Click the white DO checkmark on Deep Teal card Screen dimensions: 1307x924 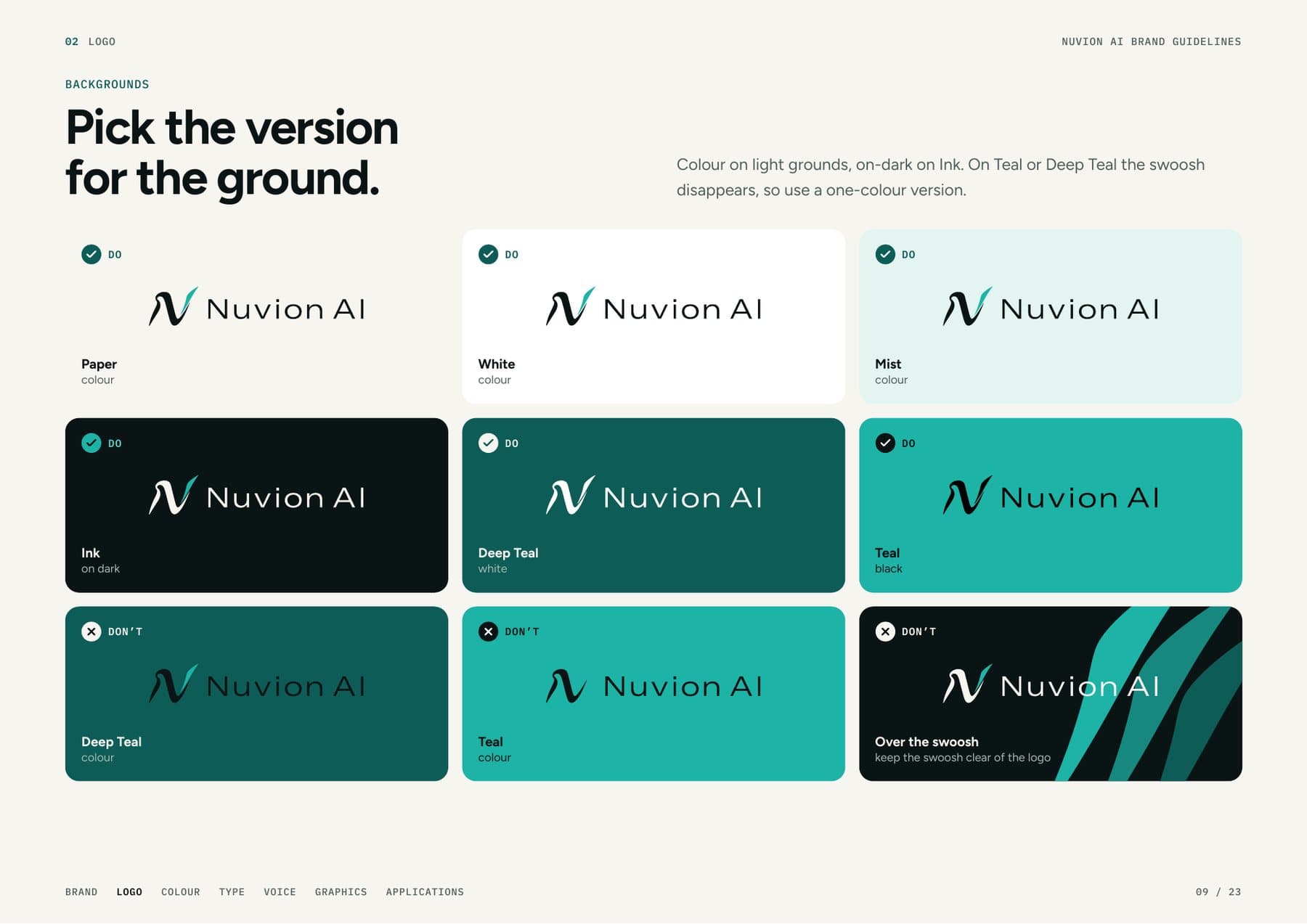pyautogui.click(x=488, y=443)
